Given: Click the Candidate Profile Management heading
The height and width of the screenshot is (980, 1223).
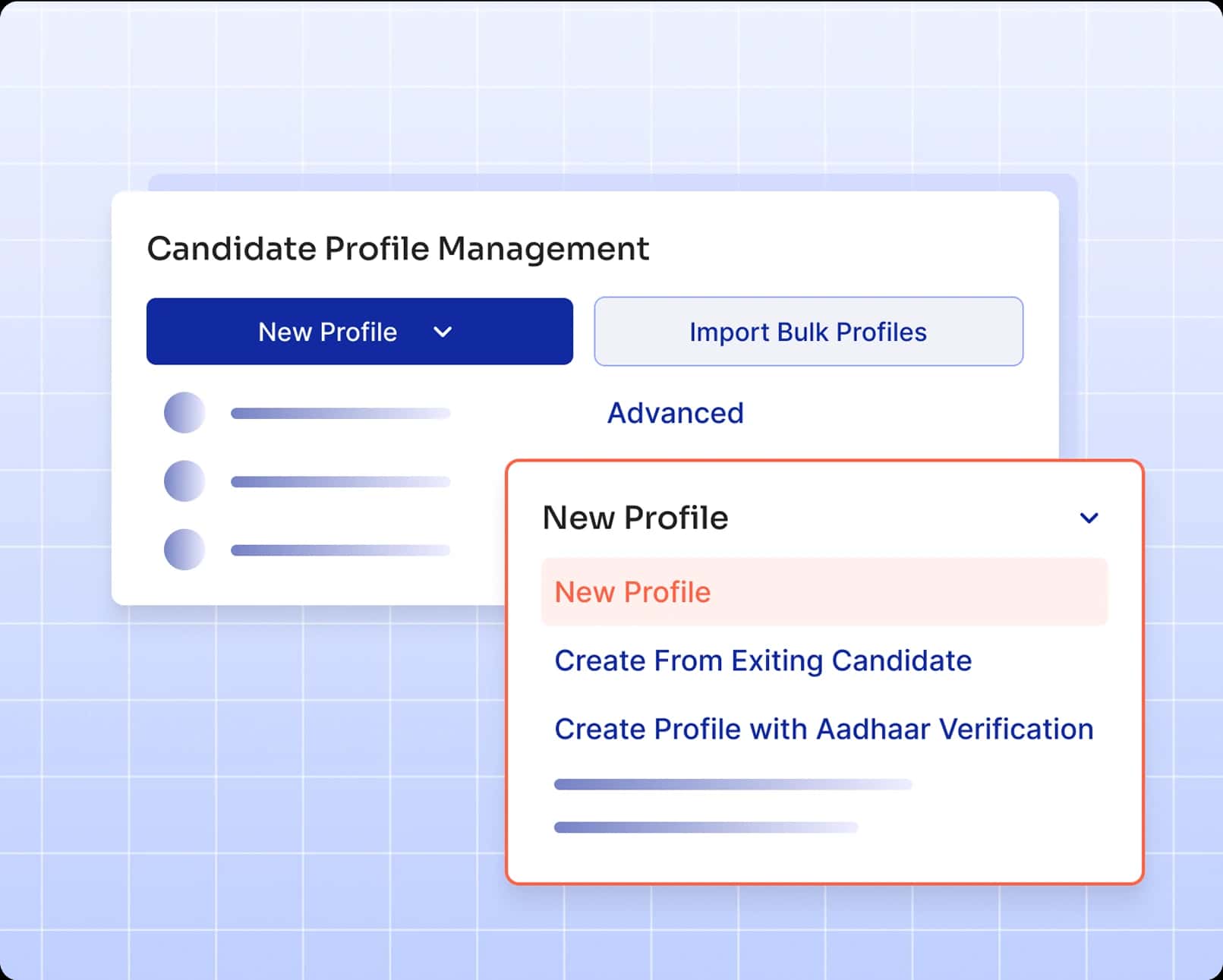Looking at the screenshot, I should [398, 249].
